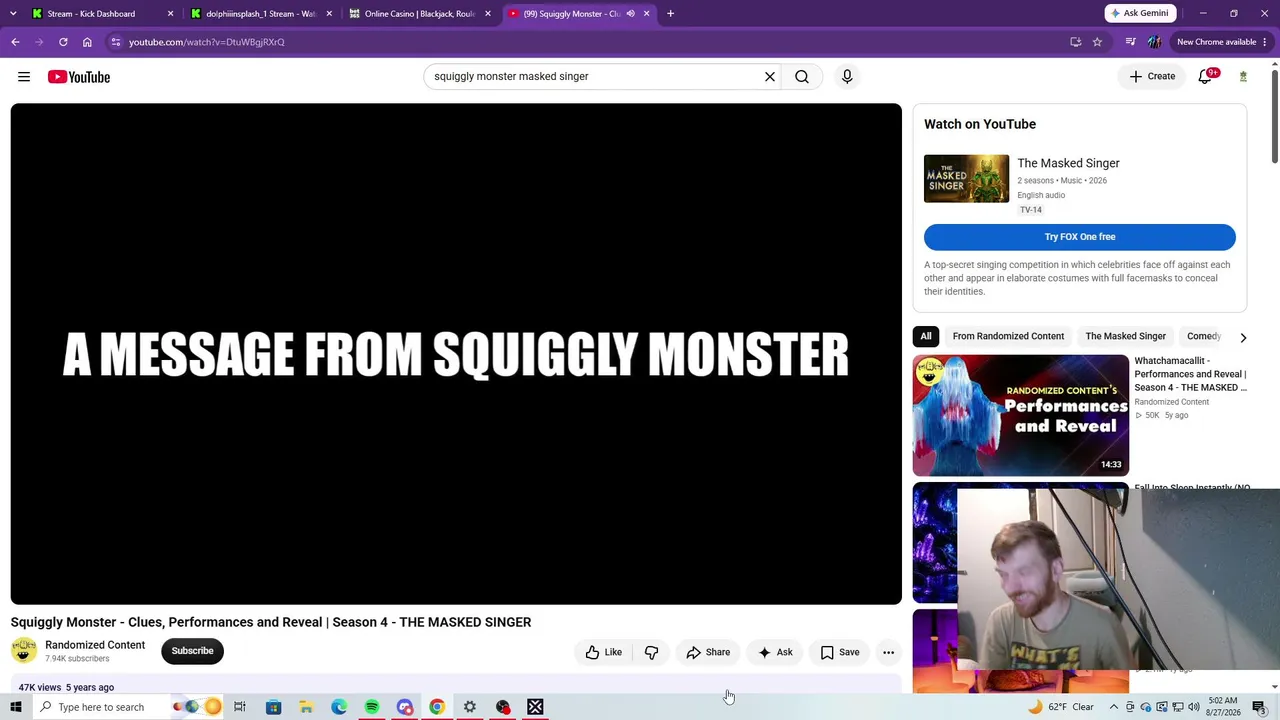Open Google Chrome on the taskbar
The height and width of the screenshot is (720, 1280).
(x=437, y=707)
